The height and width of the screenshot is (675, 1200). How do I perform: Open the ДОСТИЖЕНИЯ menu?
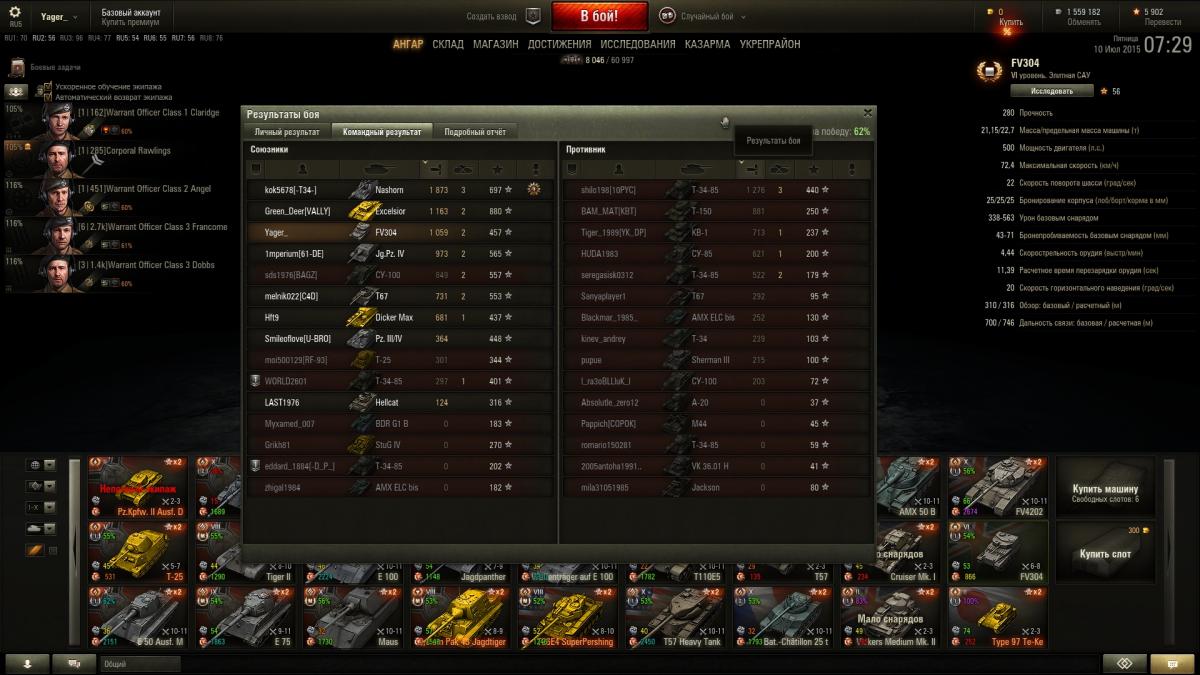(x=559, y=45)
